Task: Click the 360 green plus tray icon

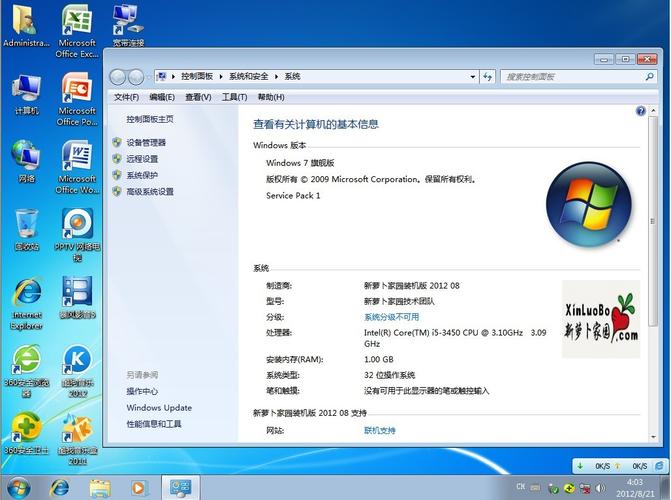Action: pyautogui.click(x=569, y=488)
